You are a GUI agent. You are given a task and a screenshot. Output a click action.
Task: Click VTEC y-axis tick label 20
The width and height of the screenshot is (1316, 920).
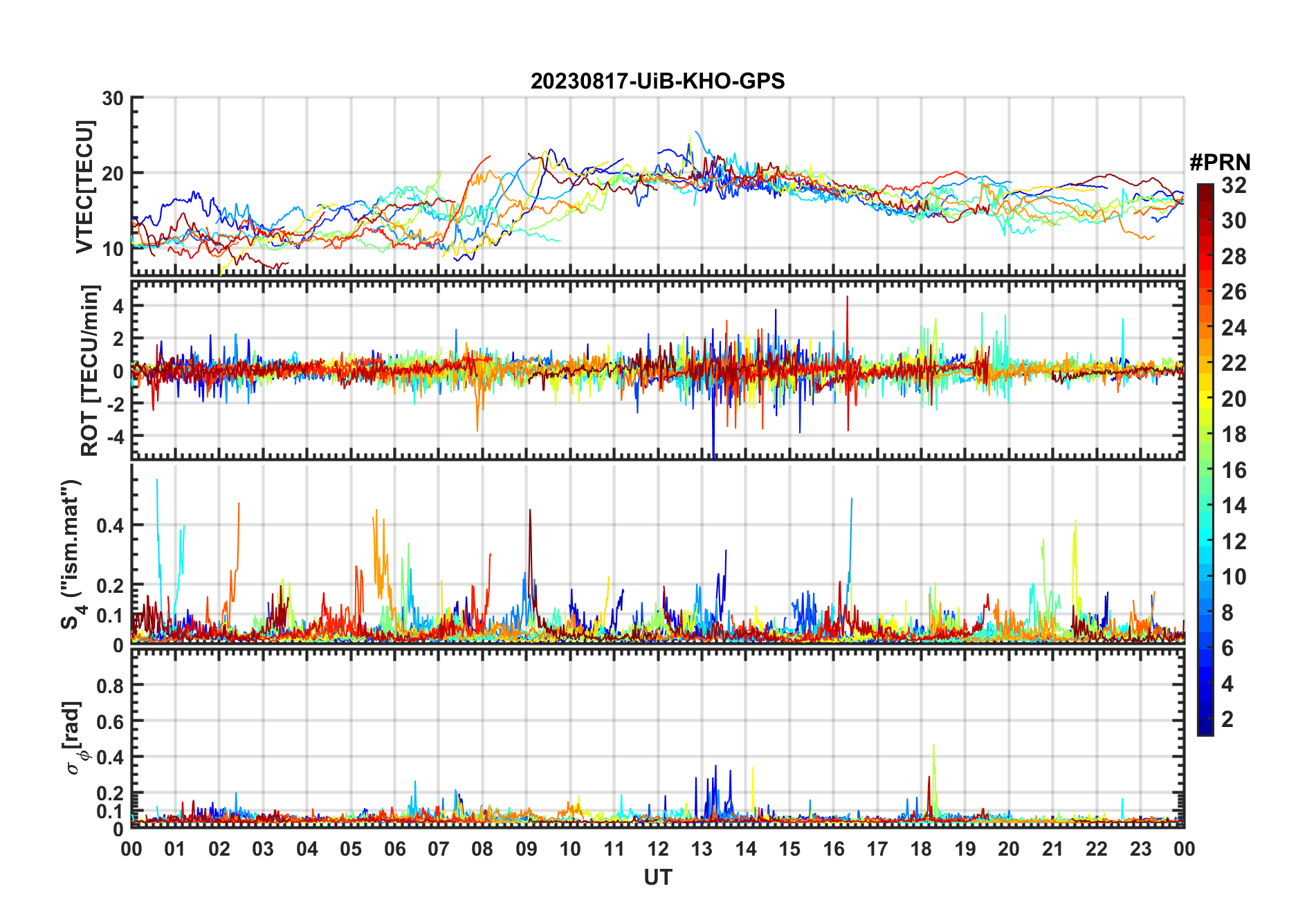[113, 174]
